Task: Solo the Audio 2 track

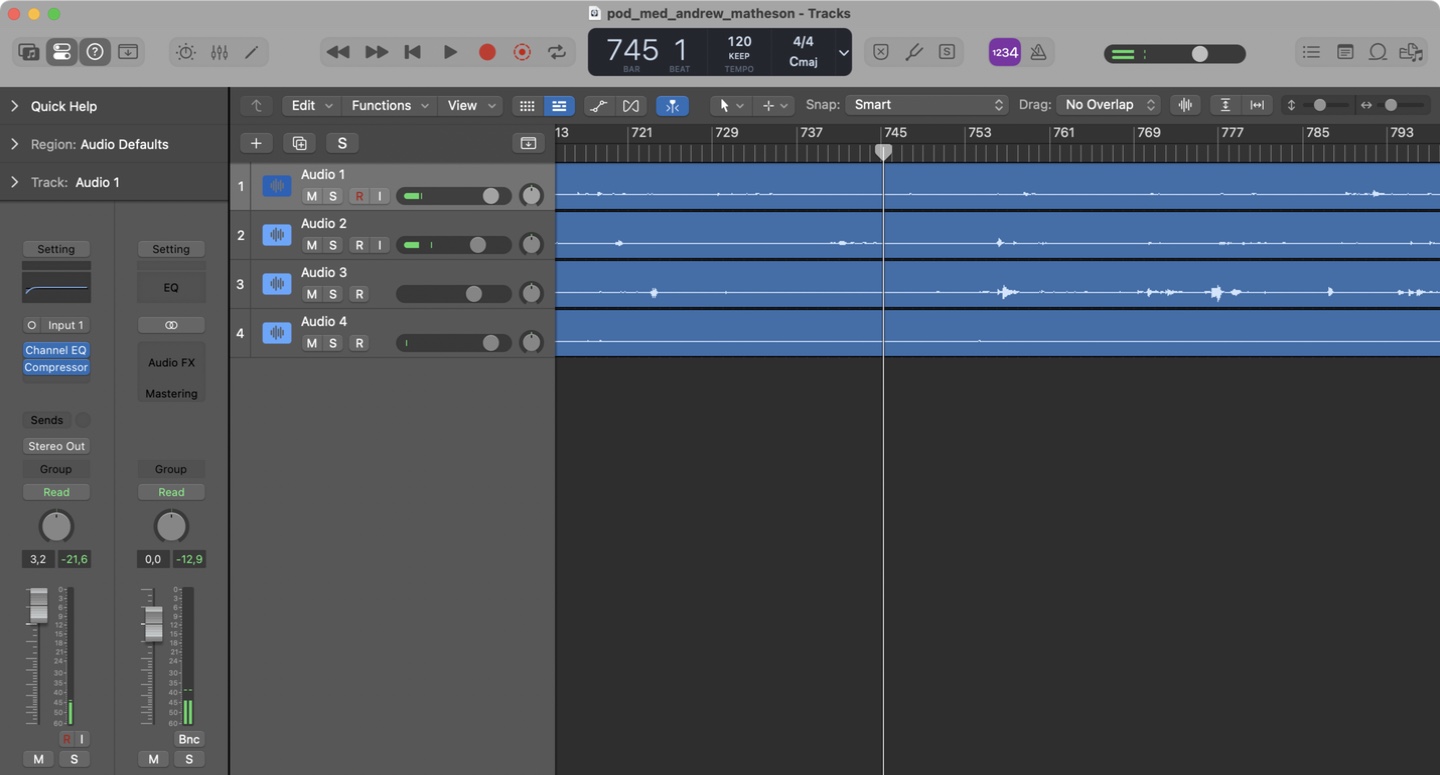Action: click(x=333, y=245)
